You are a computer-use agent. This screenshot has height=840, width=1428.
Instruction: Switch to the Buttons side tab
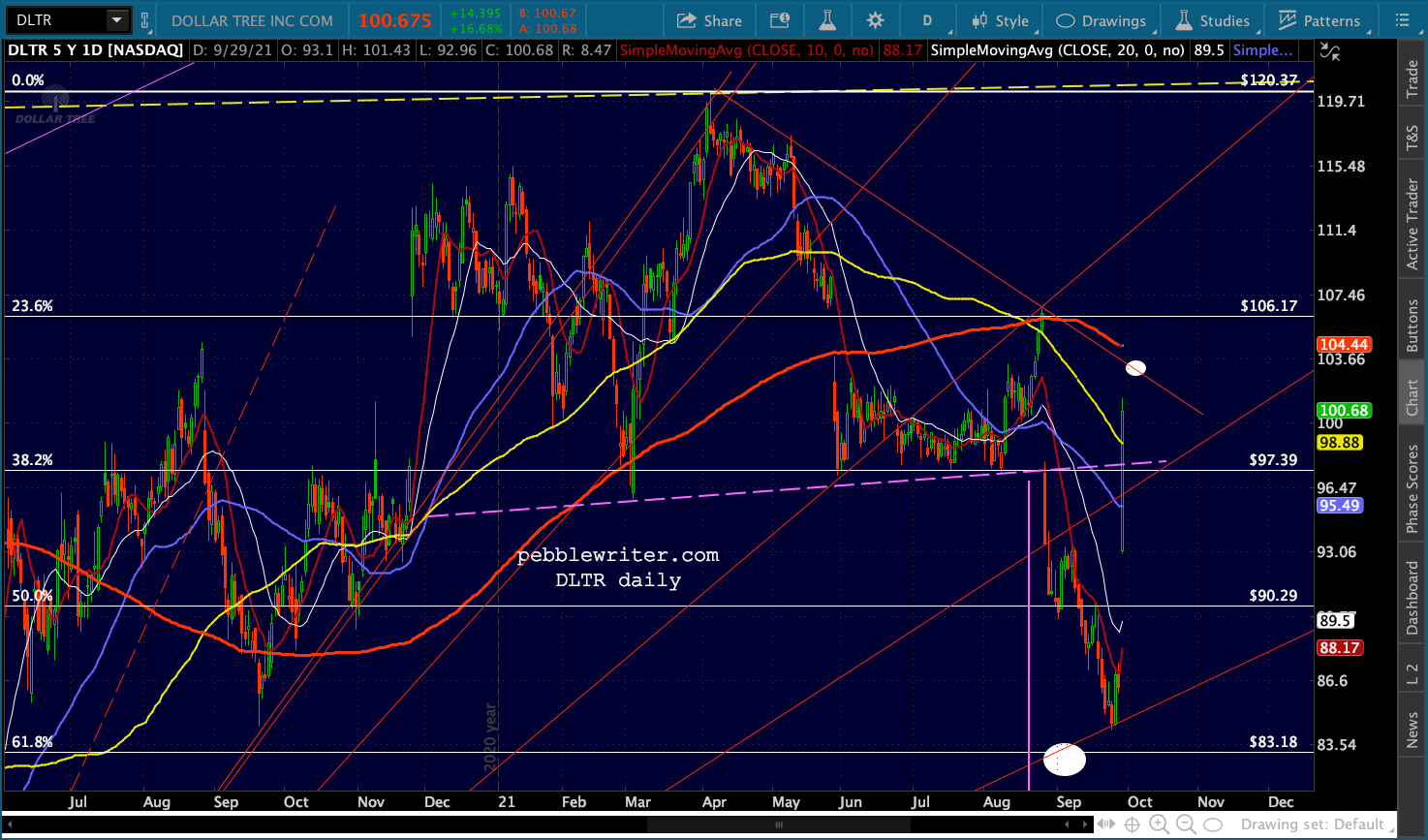[x=1412, y=326]
